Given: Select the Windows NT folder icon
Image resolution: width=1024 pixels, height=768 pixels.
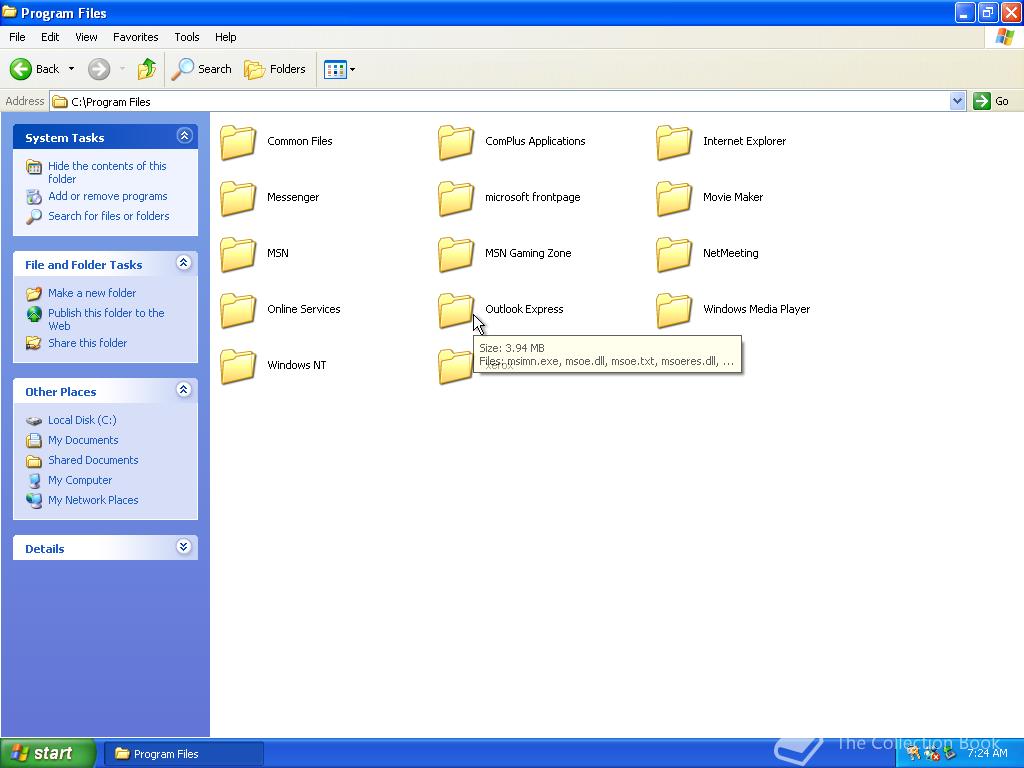Looking at the screenshot, I should pos(238,367).
